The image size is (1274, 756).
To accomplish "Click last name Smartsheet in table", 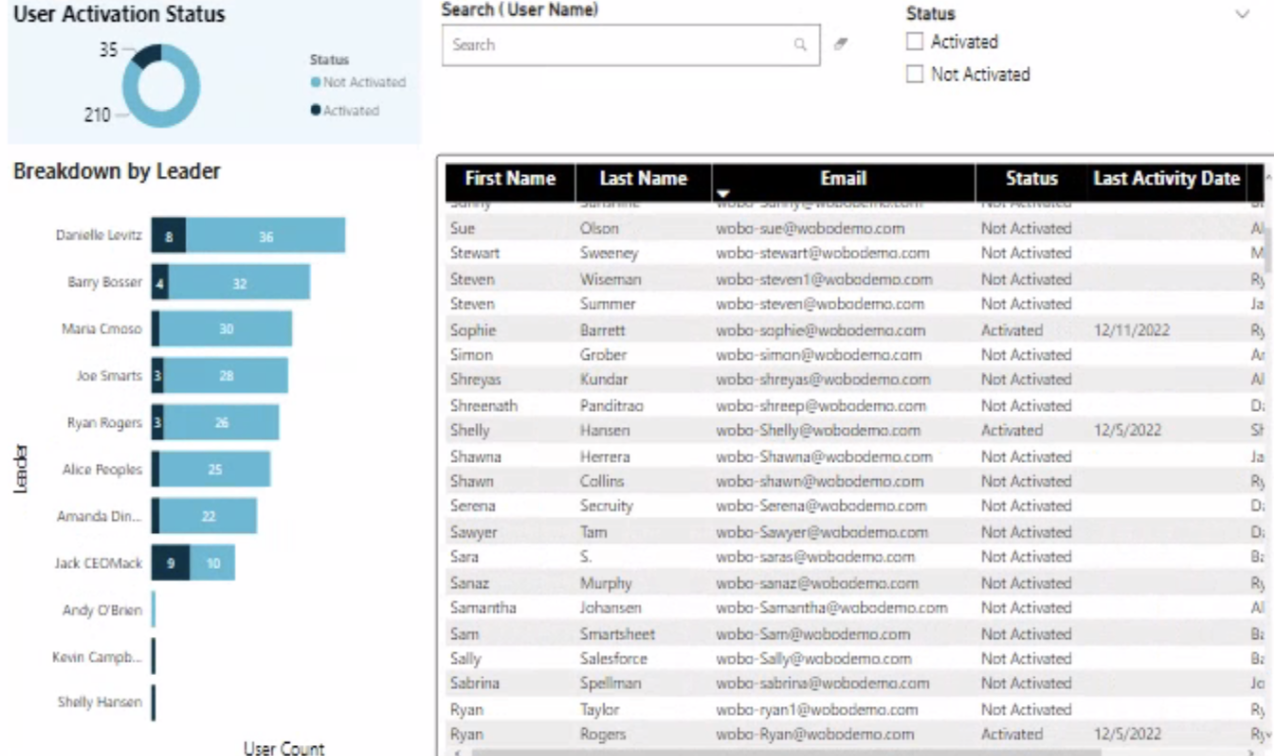I will pos(617,634).
